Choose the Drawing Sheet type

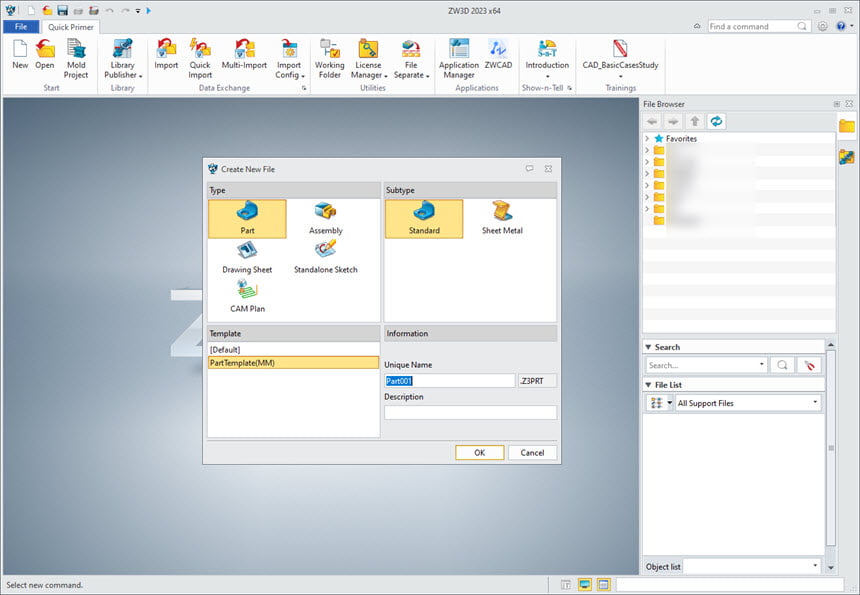click(247, 258)
